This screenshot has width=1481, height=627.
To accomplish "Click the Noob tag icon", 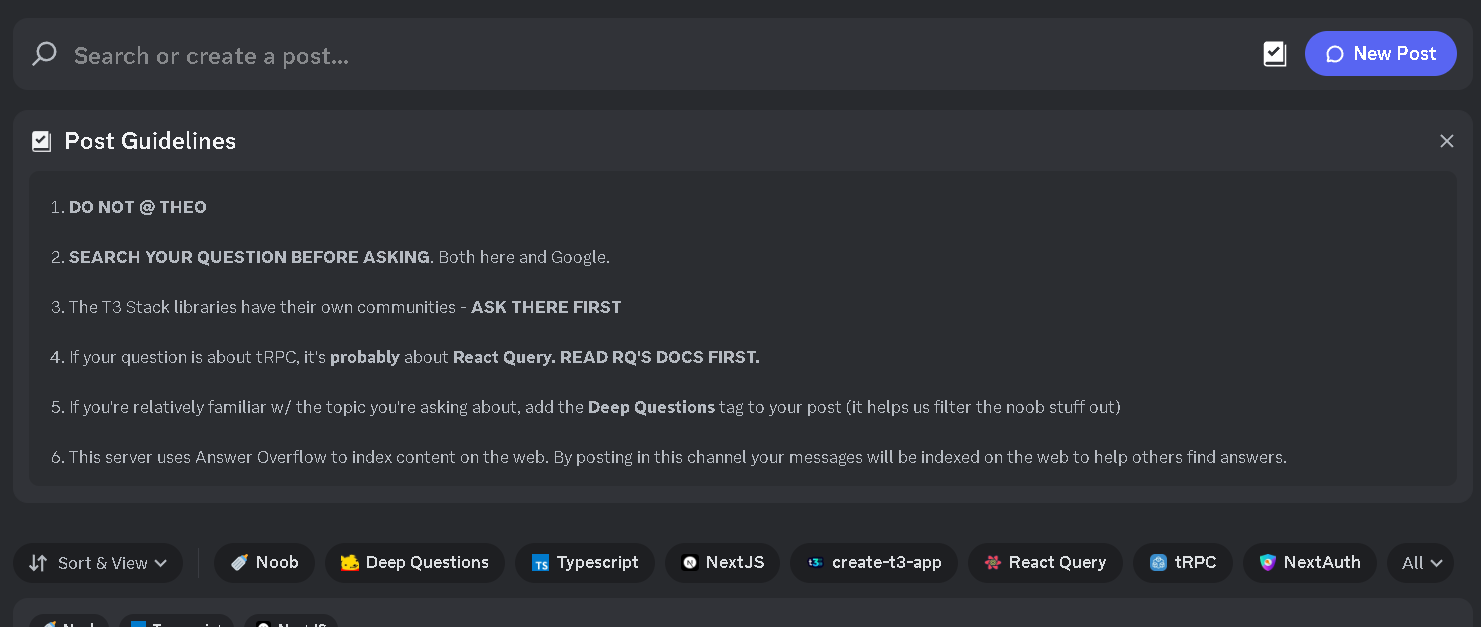I will pyautogui.click(x=239, y=563).
